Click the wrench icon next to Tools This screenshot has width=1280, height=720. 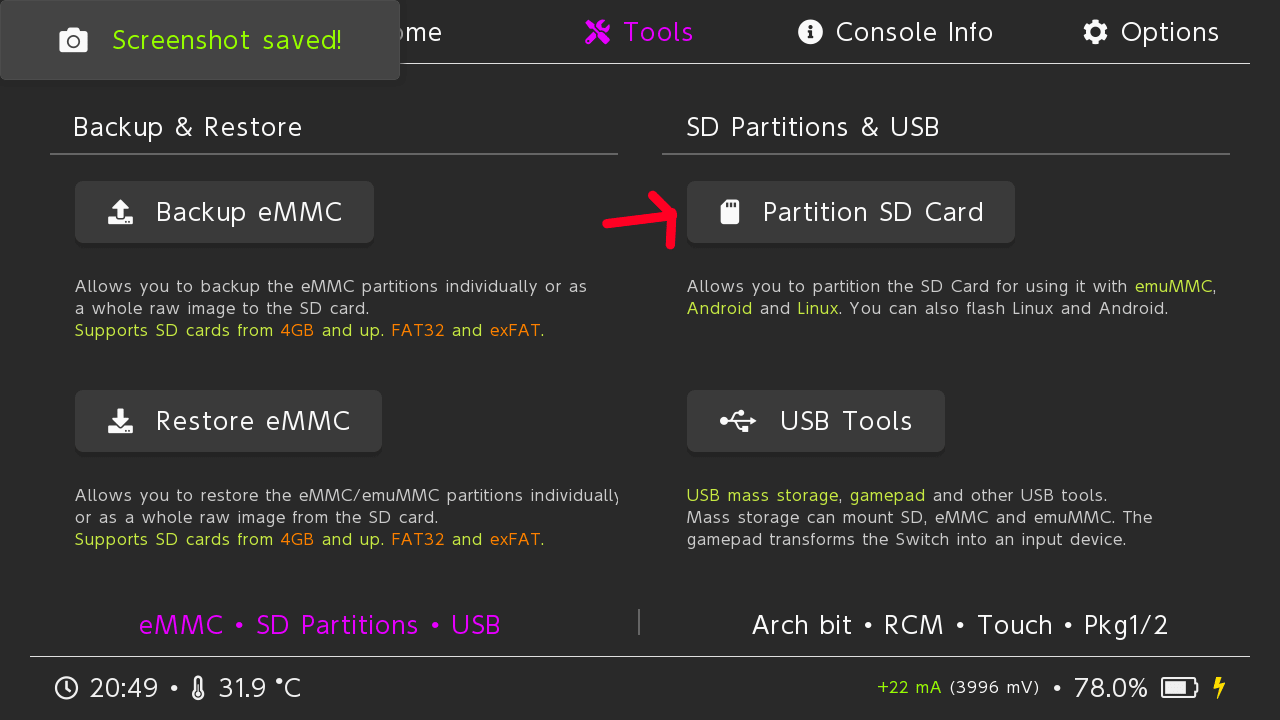(x=598, y=32)
